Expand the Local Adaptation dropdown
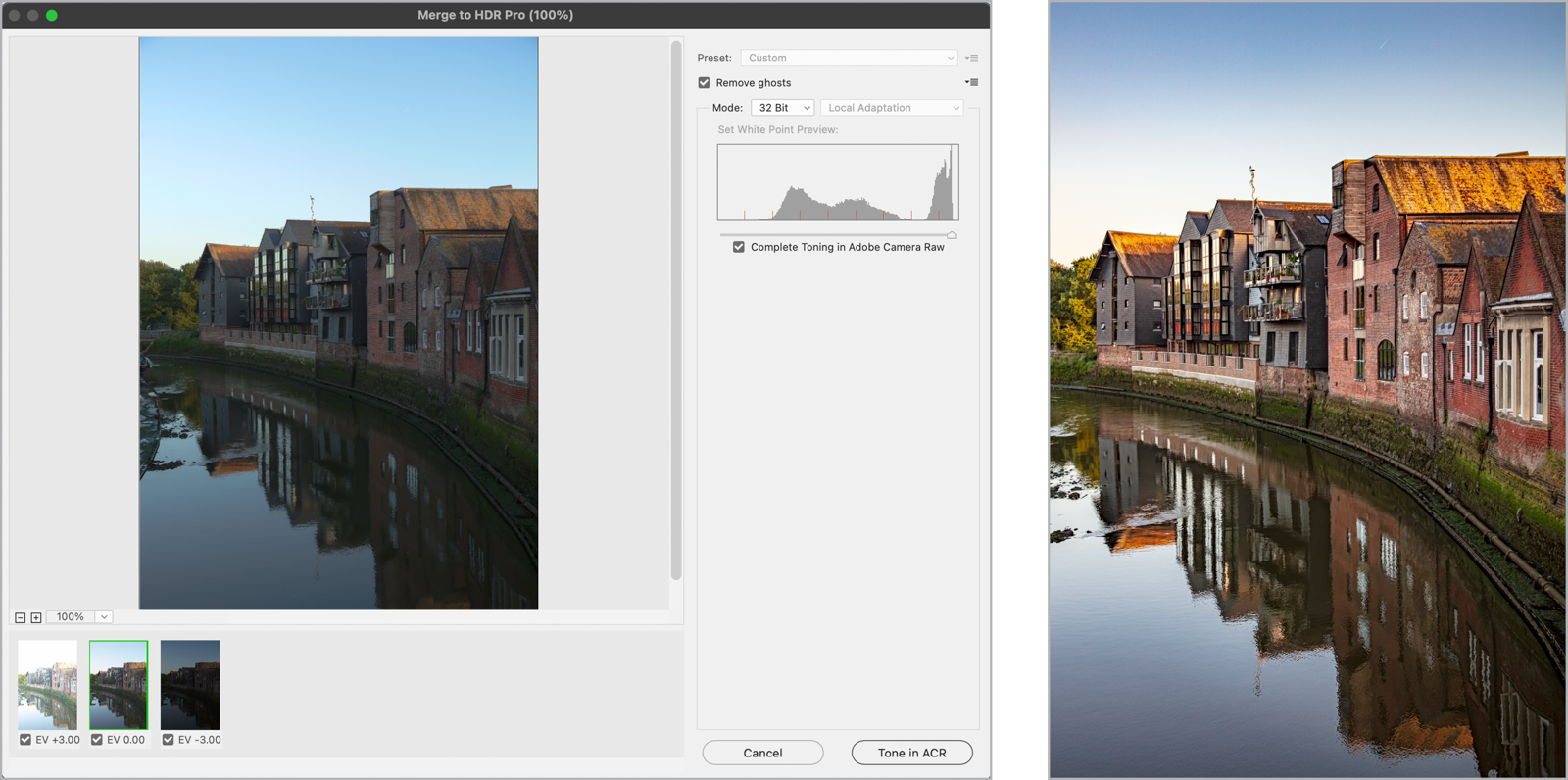This screenshot has height=780, width=1568. (x=892, y=108)
